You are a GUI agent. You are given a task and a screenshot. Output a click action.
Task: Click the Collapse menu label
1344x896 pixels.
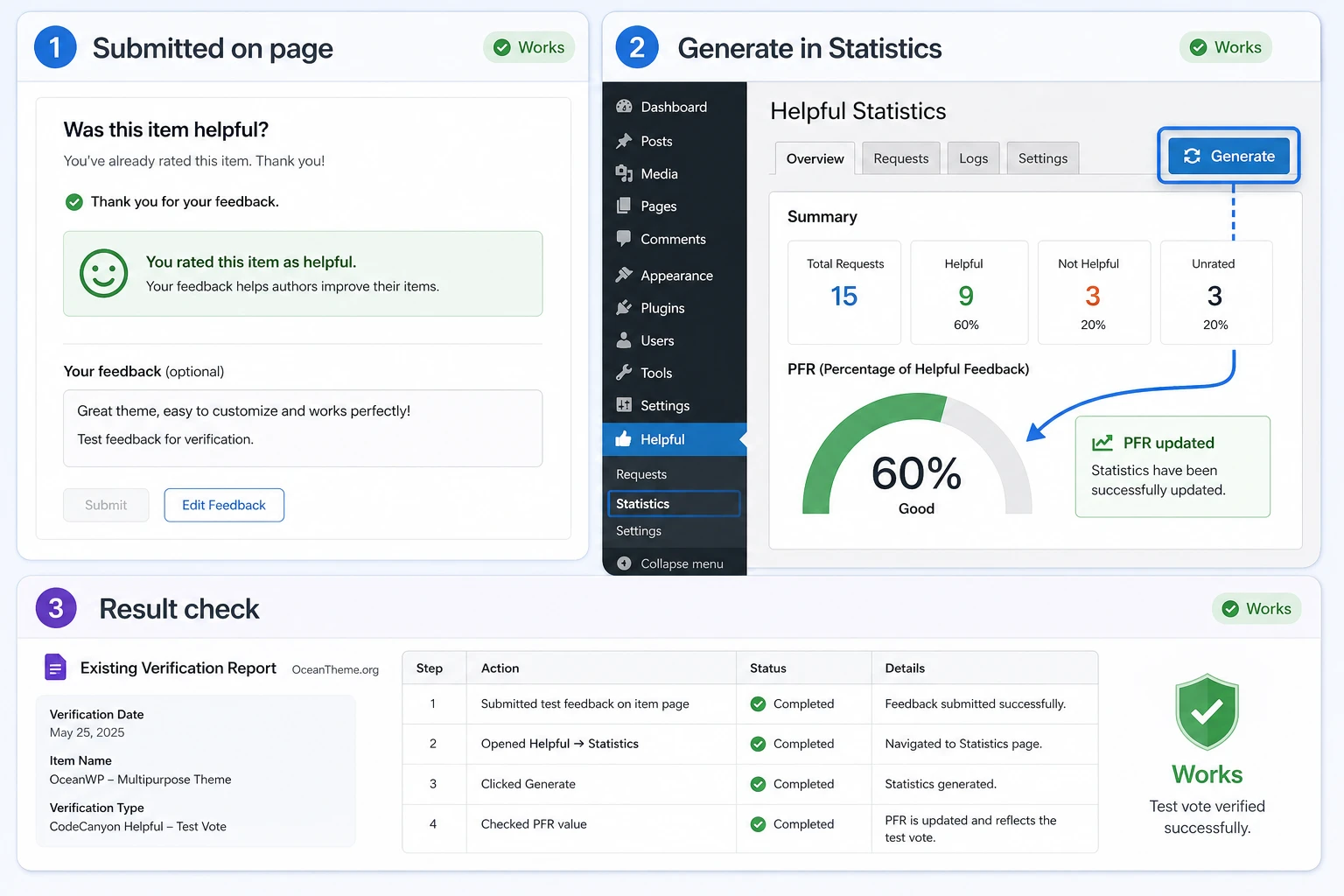682,563
